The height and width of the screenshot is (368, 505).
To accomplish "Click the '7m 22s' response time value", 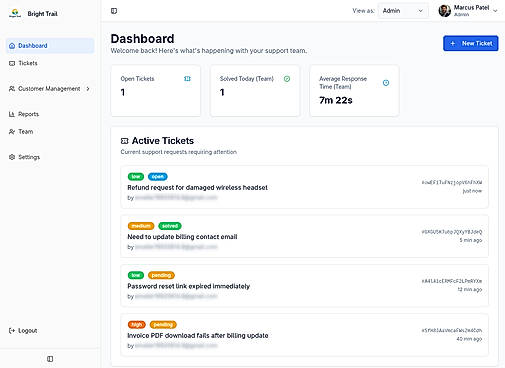I will coord(336,100).
